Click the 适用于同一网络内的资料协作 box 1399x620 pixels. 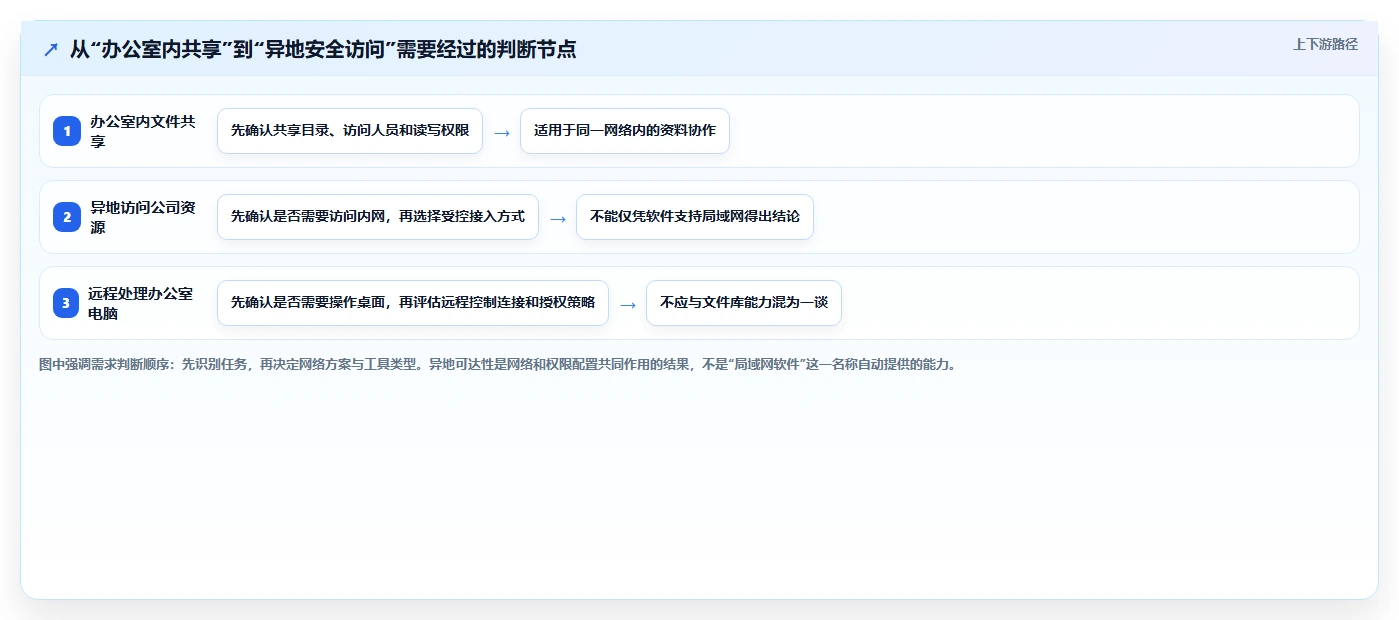(x=625, y=131)
